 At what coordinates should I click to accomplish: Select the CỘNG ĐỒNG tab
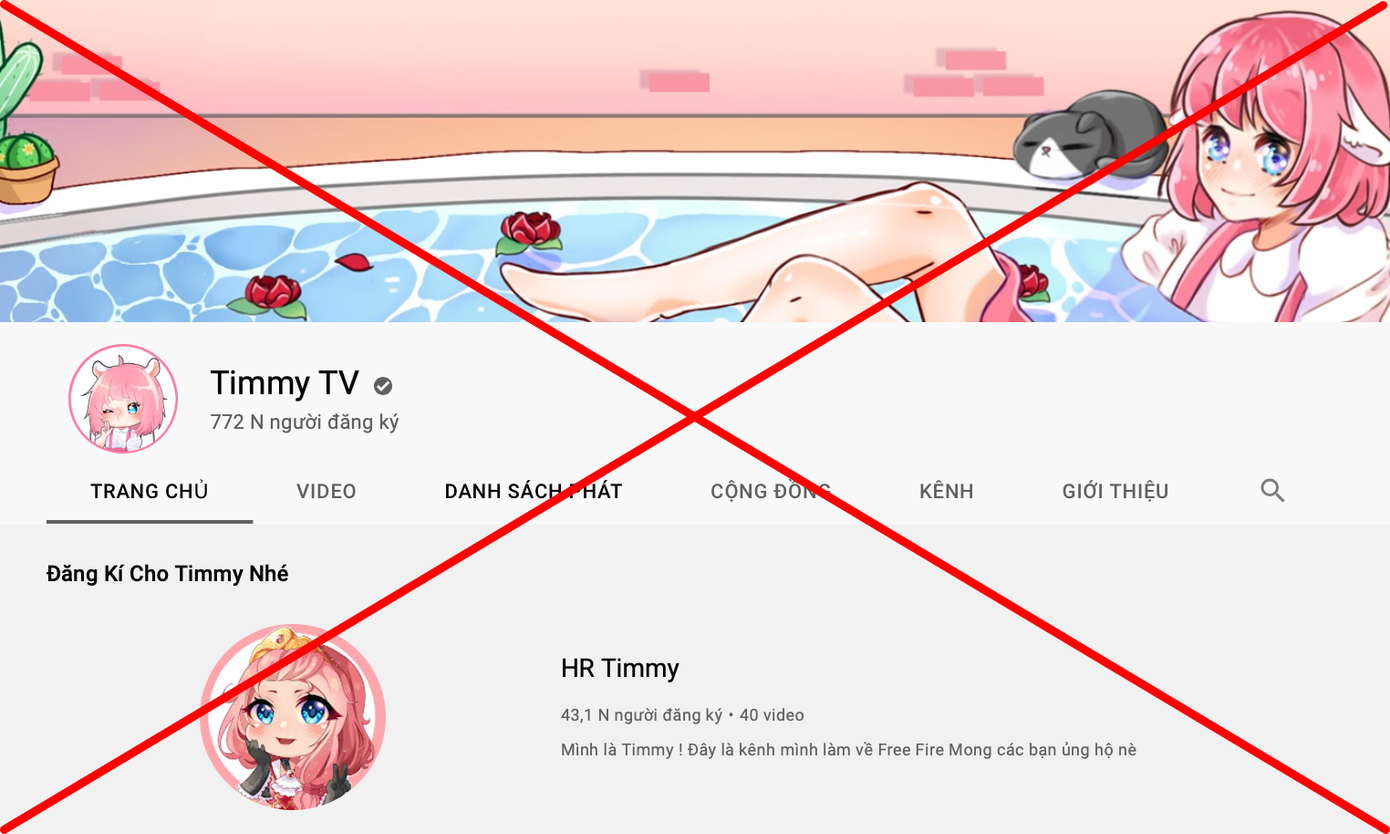tap(770, 491)
